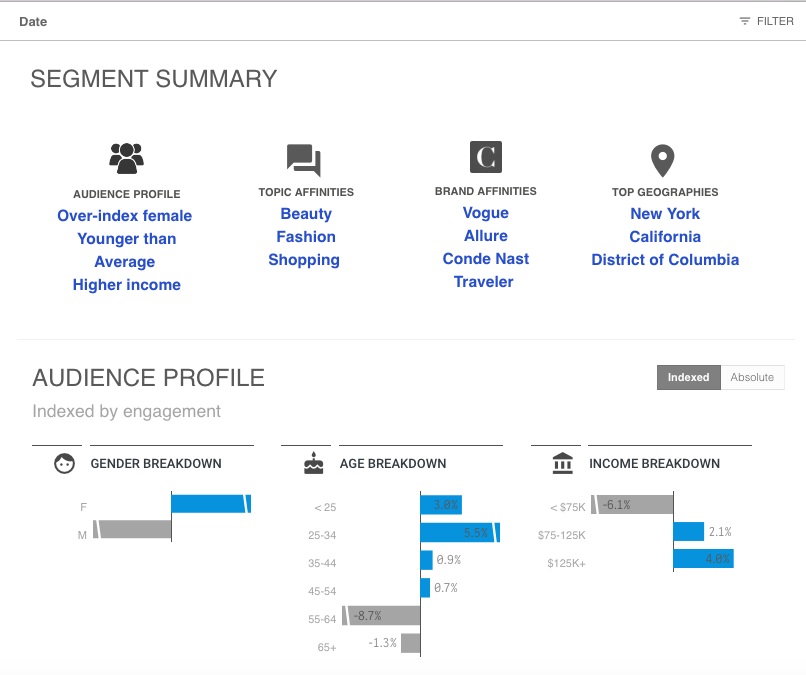Viewport: 806px width, 675px height.
Task: Click the Gender Breakdown face icon
Action: coord(65,464)
